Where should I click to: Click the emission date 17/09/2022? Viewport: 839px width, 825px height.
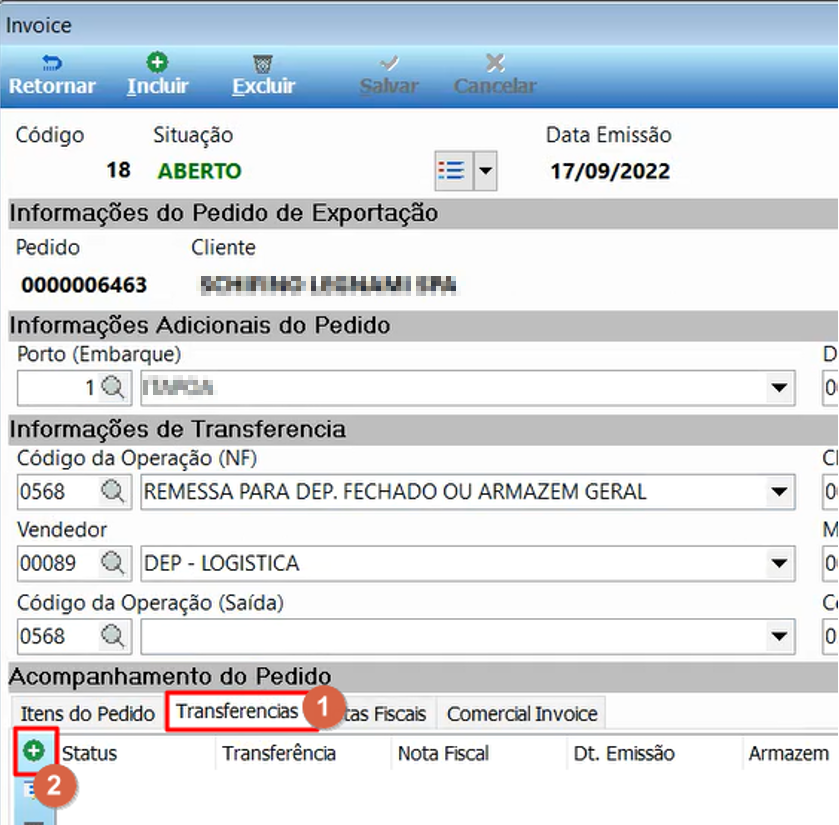point(610,171)
